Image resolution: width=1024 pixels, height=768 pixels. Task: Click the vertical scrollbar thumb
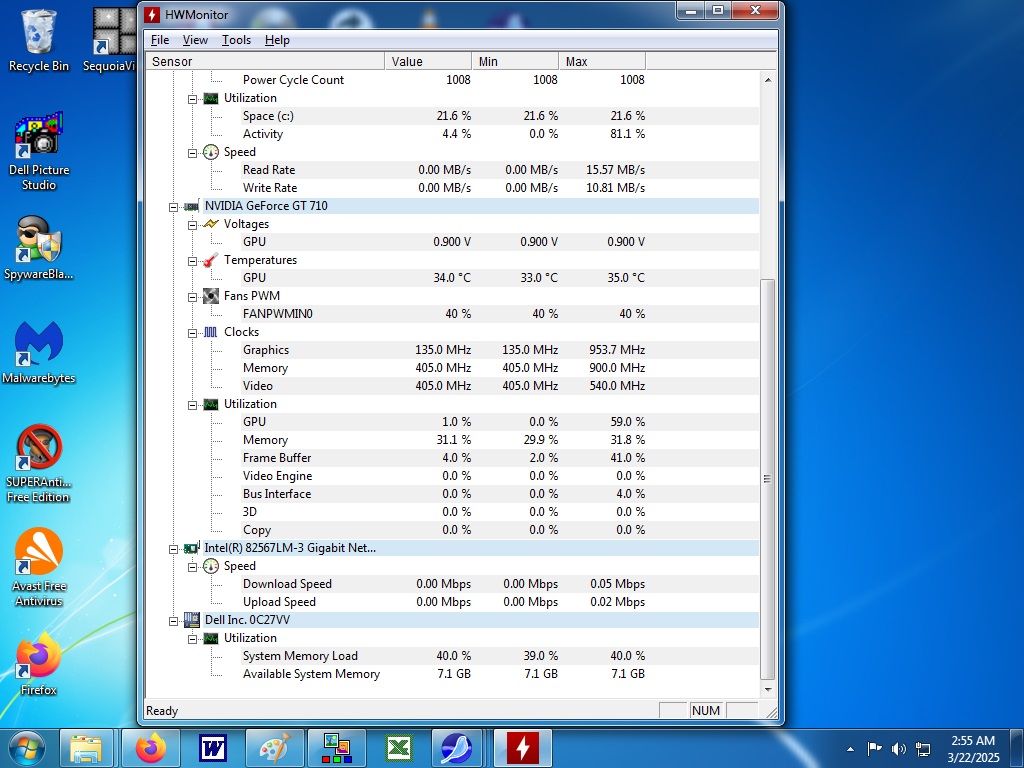pyautogui.click(x=768, y=479)
